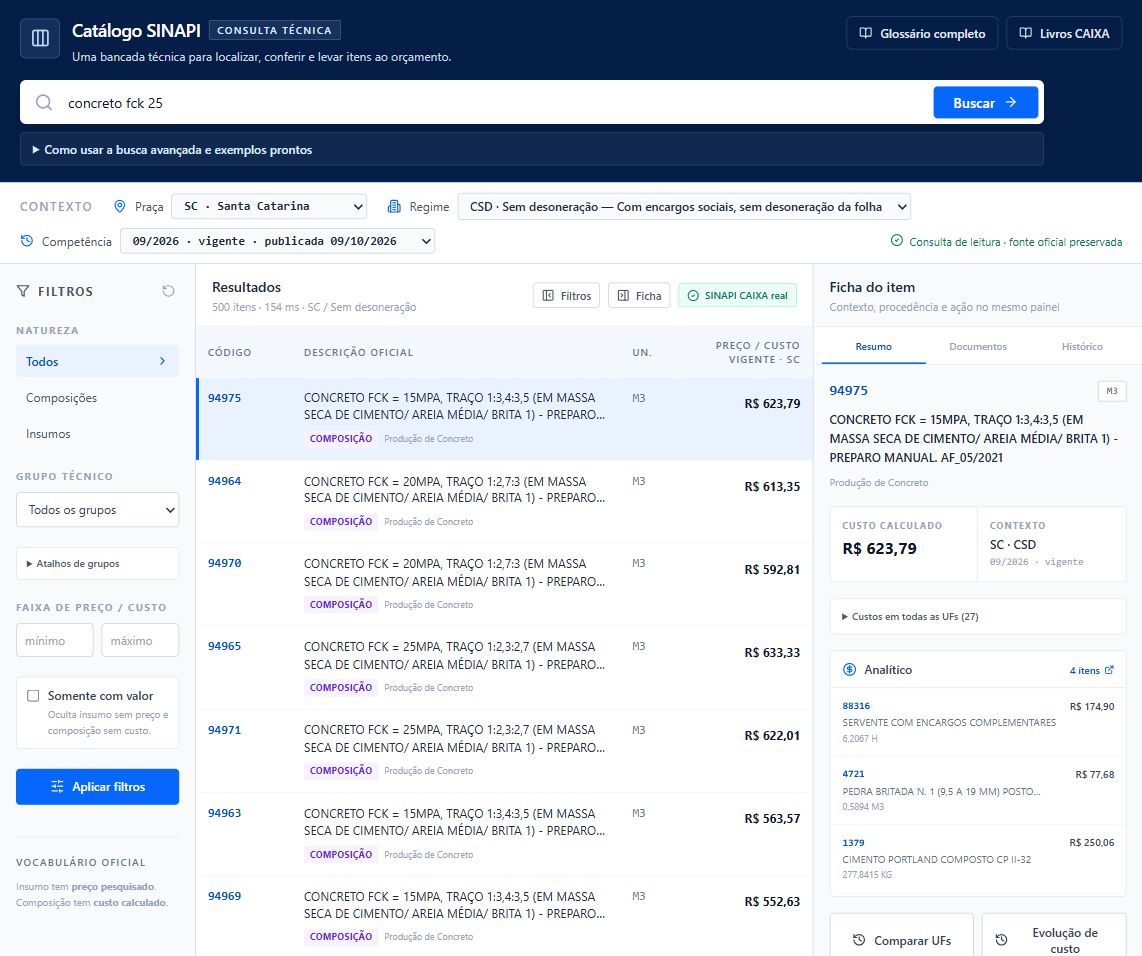Click the mínimo price field
The height and width of the screenshot is (956, 1142).
pyautogui.click(x=55, y=641)
